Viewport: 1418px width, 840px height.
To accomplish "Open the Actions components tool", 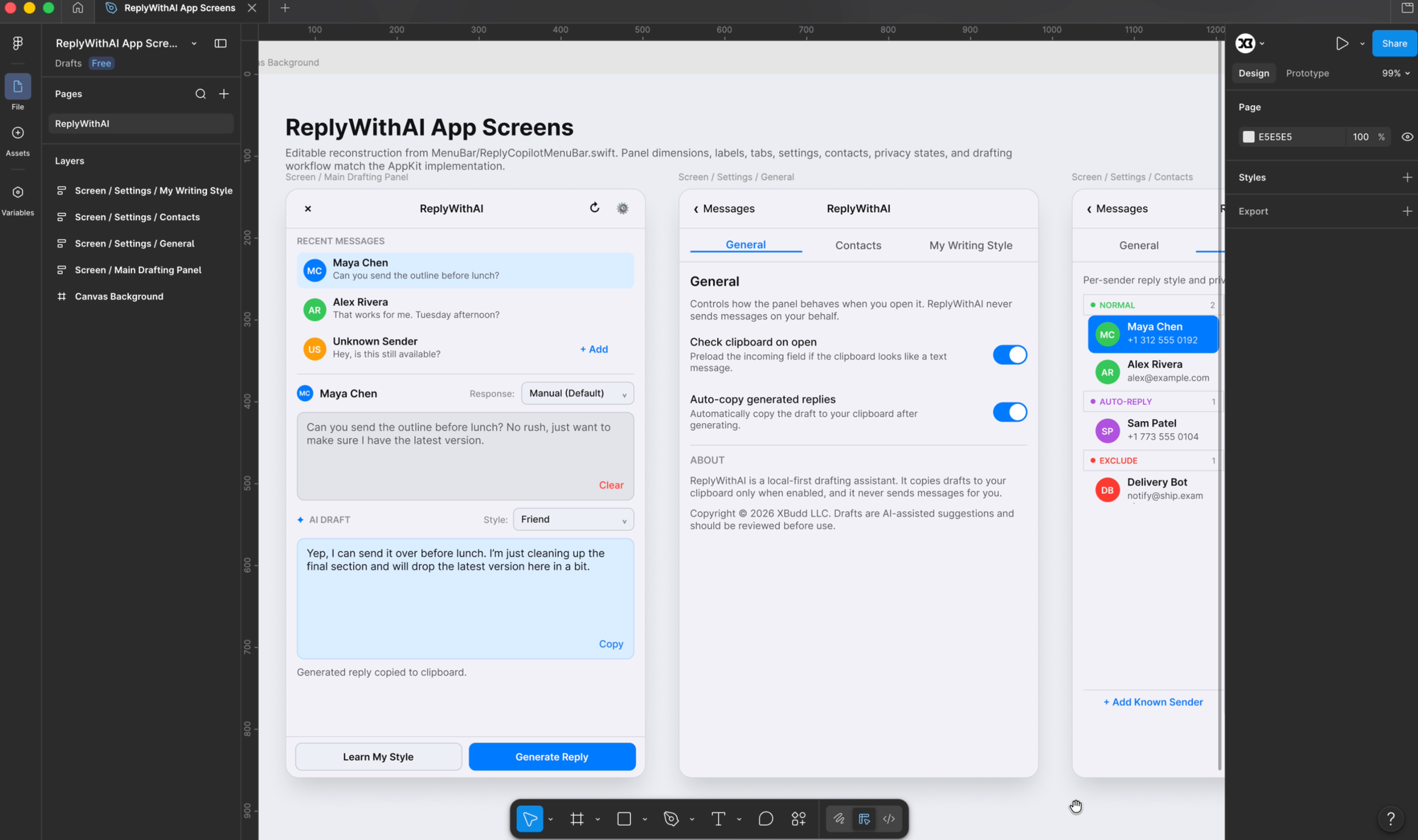I will click(798, 819).
